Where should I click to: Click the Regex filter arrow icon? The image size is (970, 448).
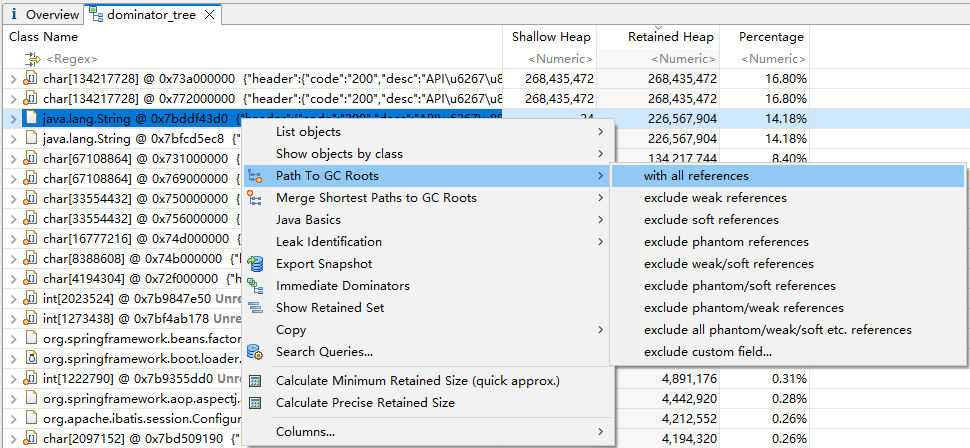click(32, 59)
